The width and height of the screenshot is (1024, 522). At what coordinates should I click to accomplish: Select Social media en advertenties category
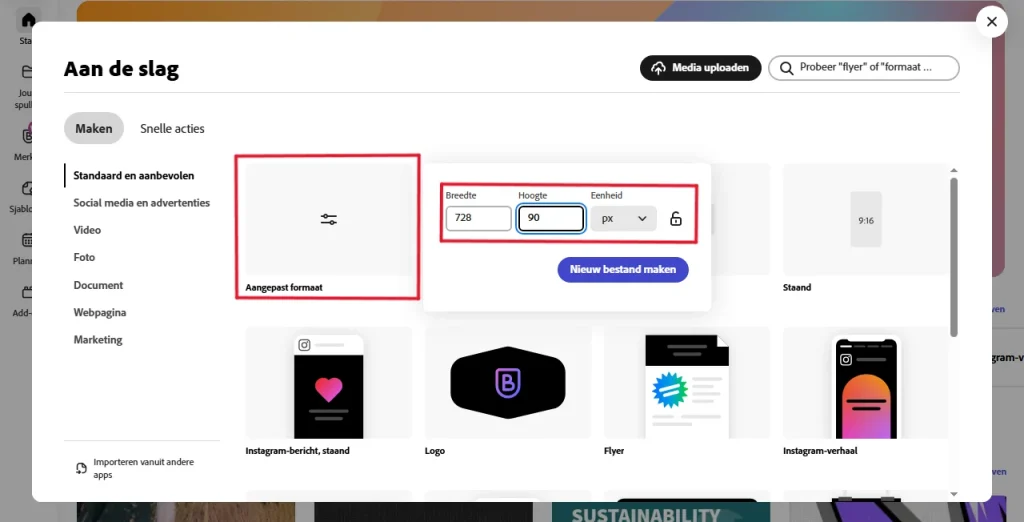pyautogui.click(x=142, y=203)
